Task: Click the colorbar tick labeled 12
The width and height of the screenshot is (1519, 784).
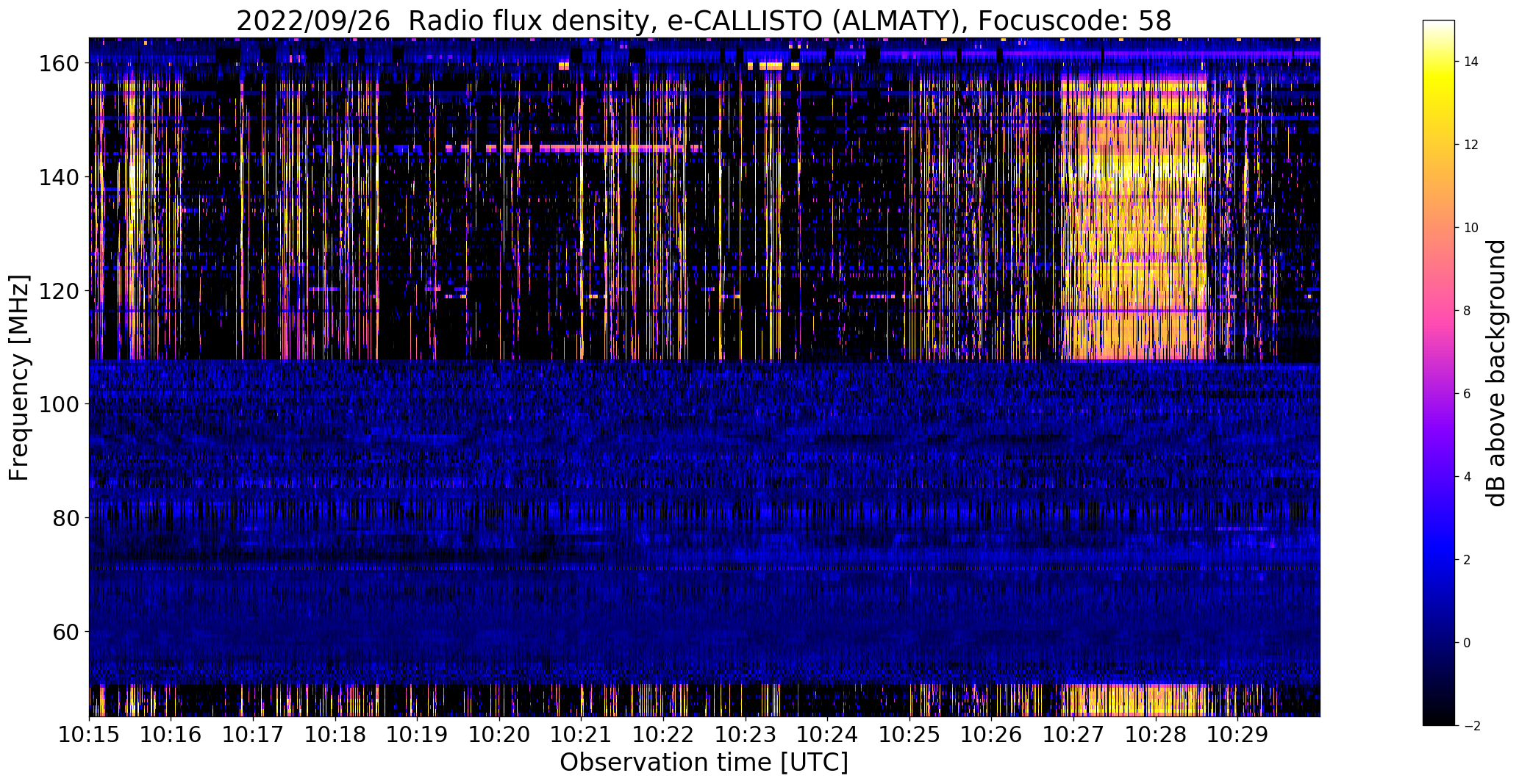Action: 1470,145
